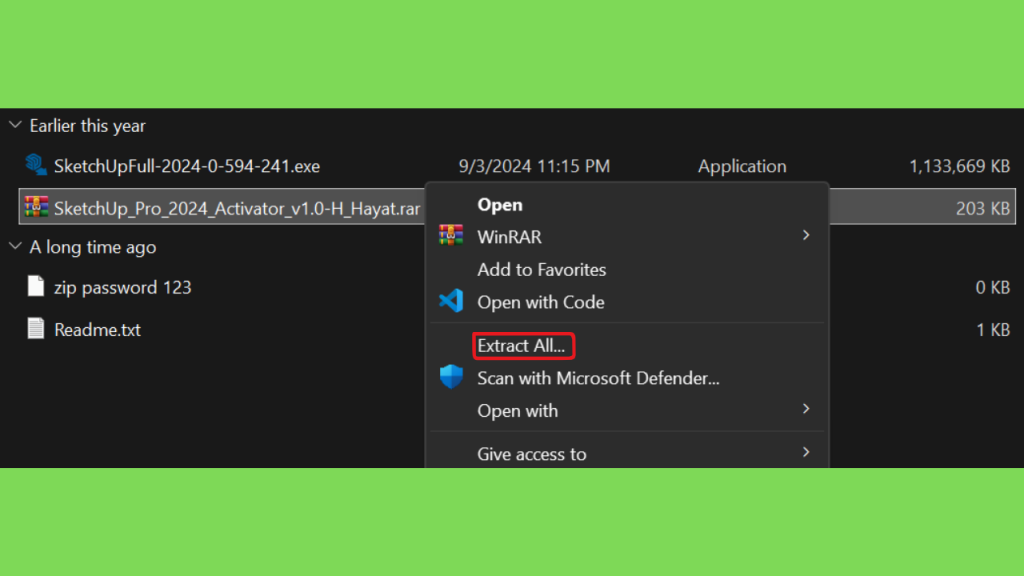Expand the WinRAR submenu arrow

tap(806, 235)
